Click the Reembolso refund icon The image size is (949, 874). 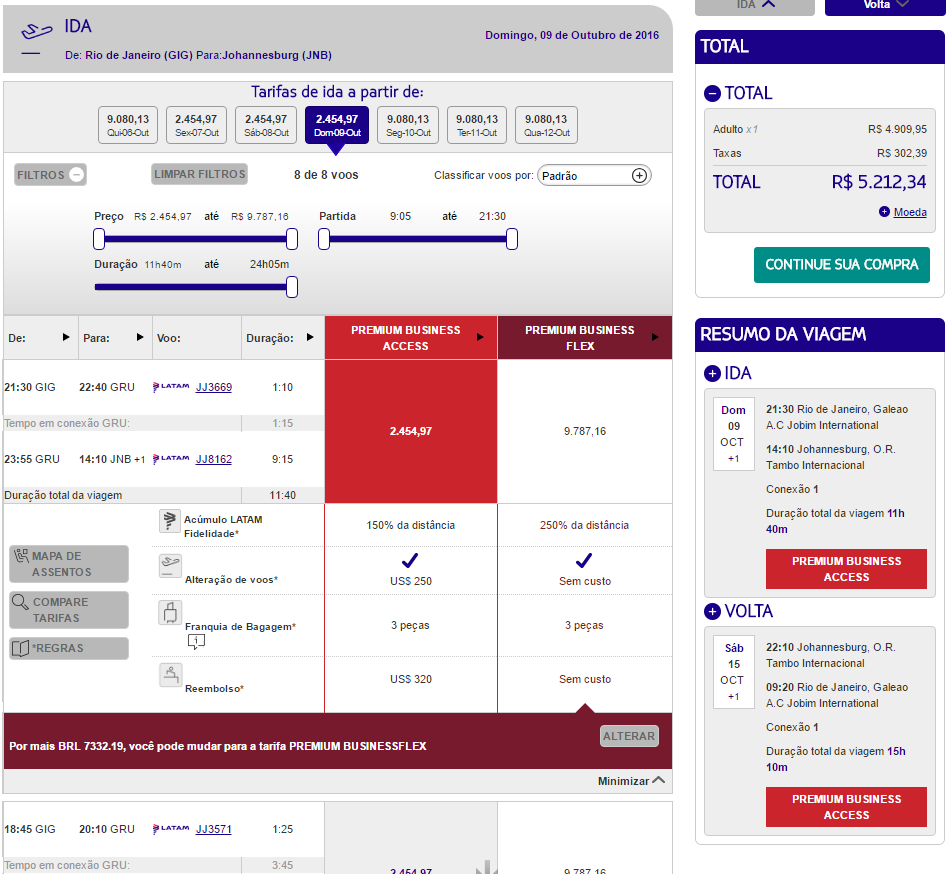[x=170, y=675]
